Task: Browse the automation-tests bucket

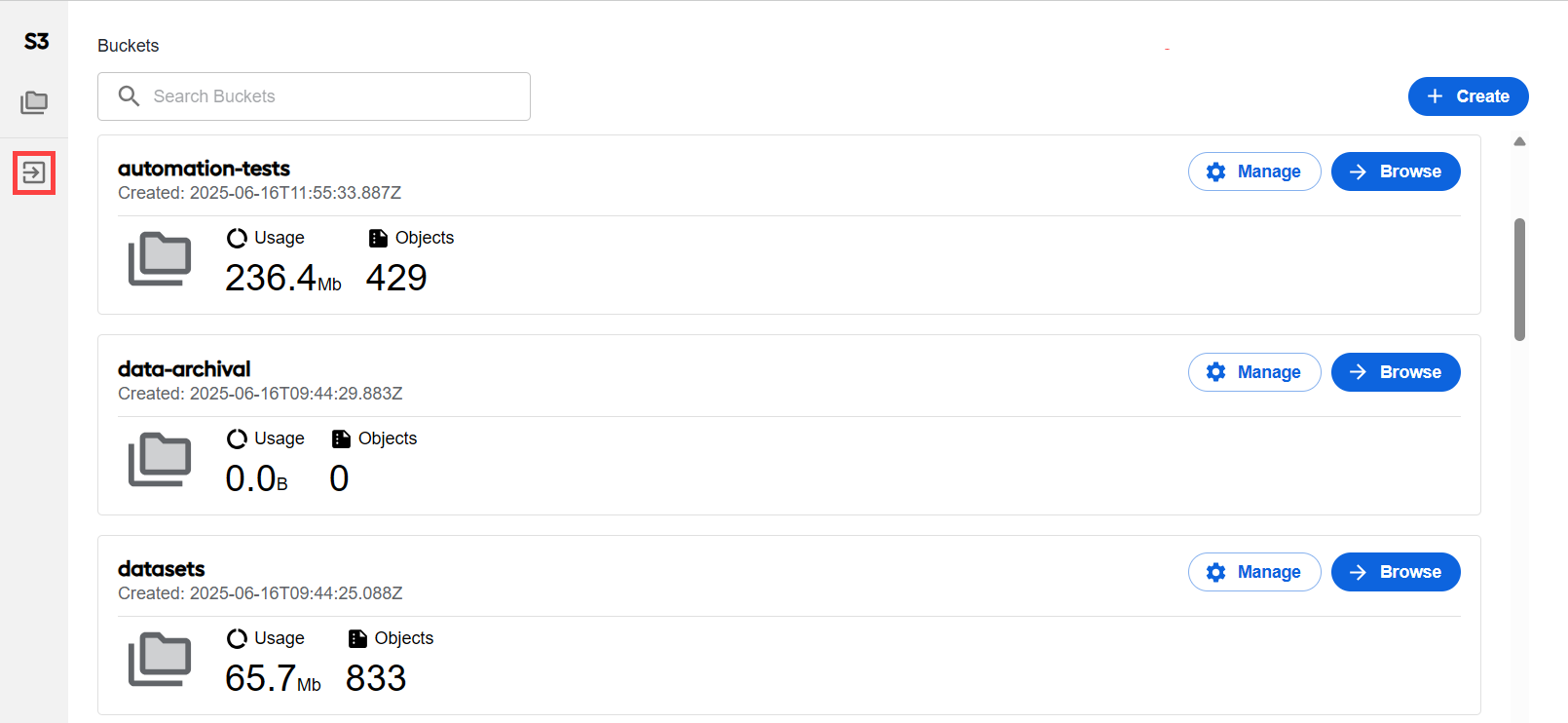Action: coord(1396,171)
